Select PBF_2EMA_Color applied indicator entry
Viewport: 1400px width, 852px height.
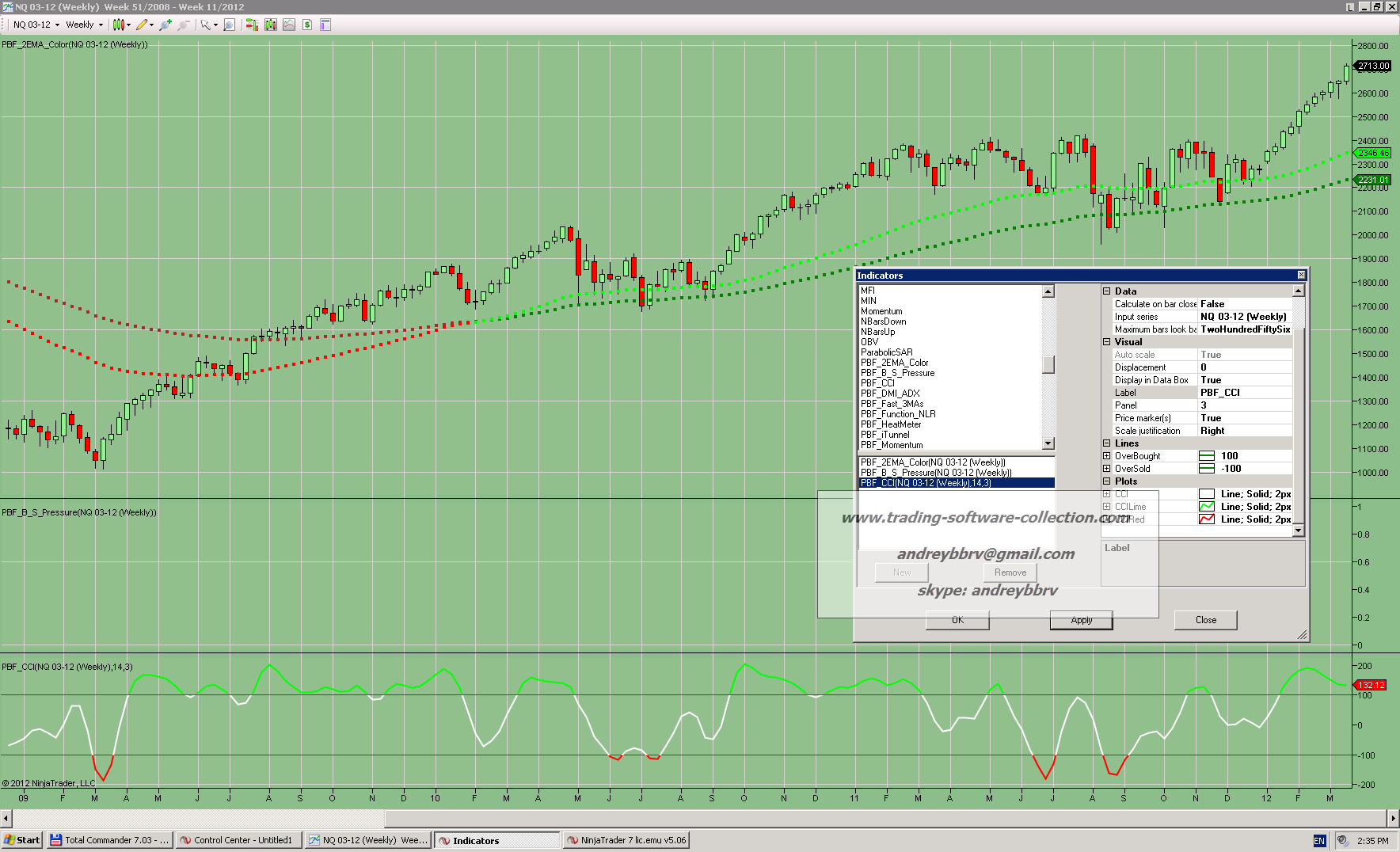click(x=933, y=462)
